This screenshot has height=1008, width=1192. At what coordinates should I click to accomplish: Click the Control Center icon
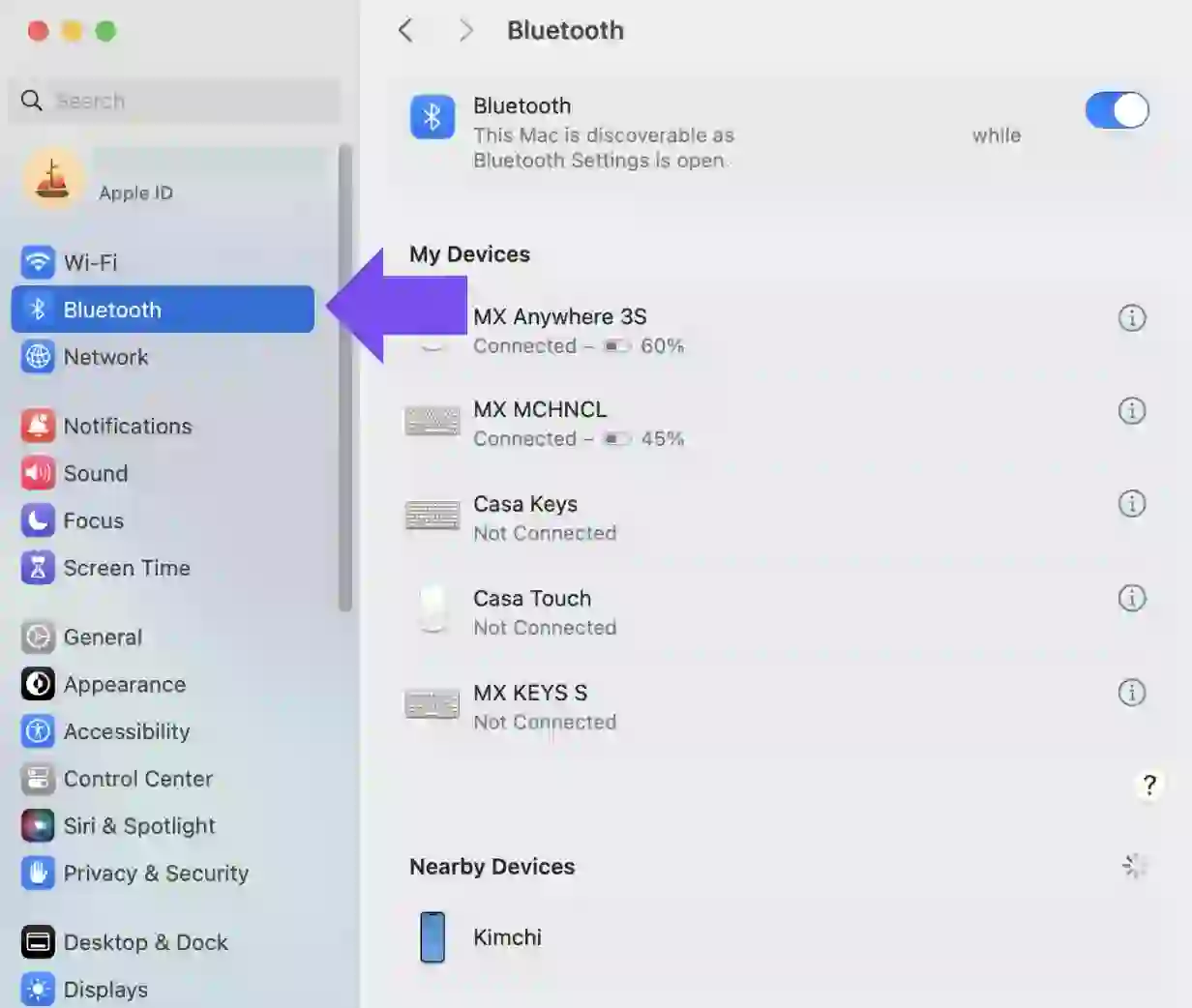click(38, 779)
